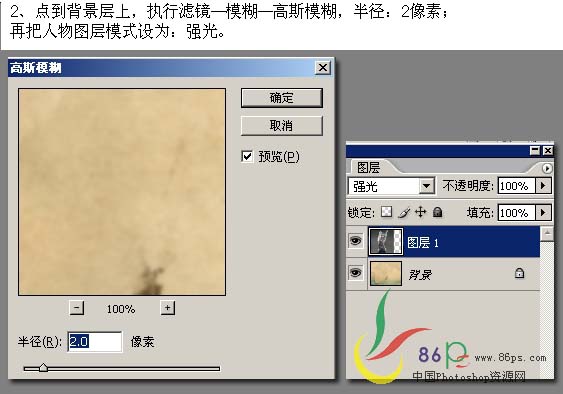Click the lock position move icon
Image resolution: width=563 pixels, height=394 pixels.
(x=420, y=212)
